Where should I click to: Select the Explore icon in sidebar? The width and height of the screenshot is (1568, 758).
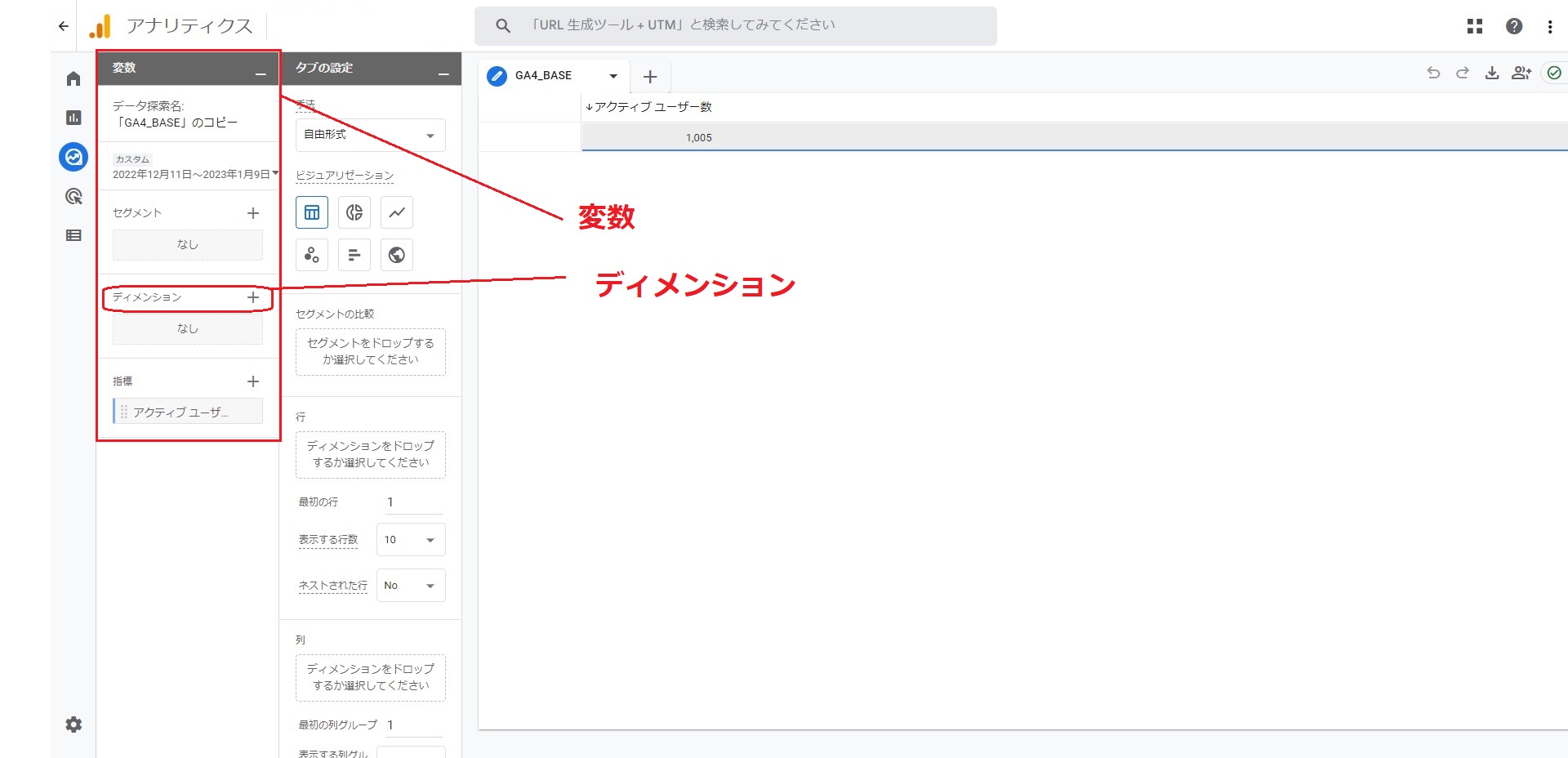[73, 157]
